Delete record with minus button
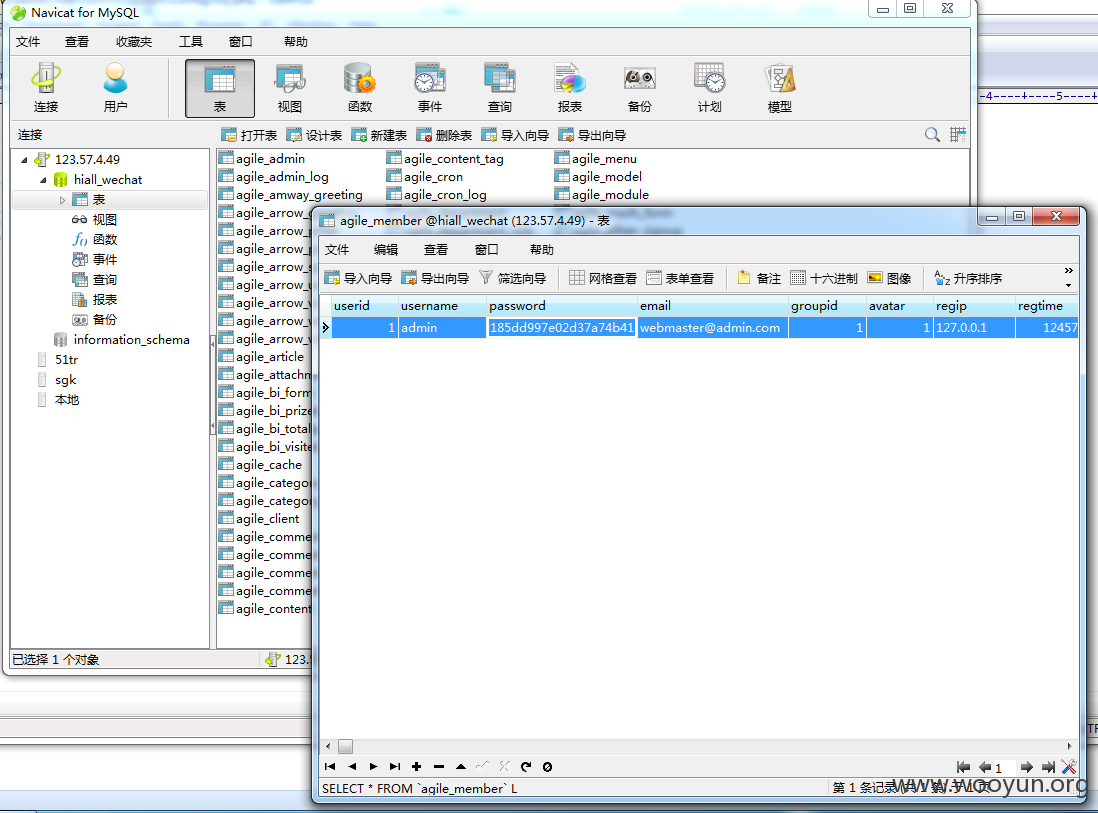1098x813 pixels. [439, 767]
